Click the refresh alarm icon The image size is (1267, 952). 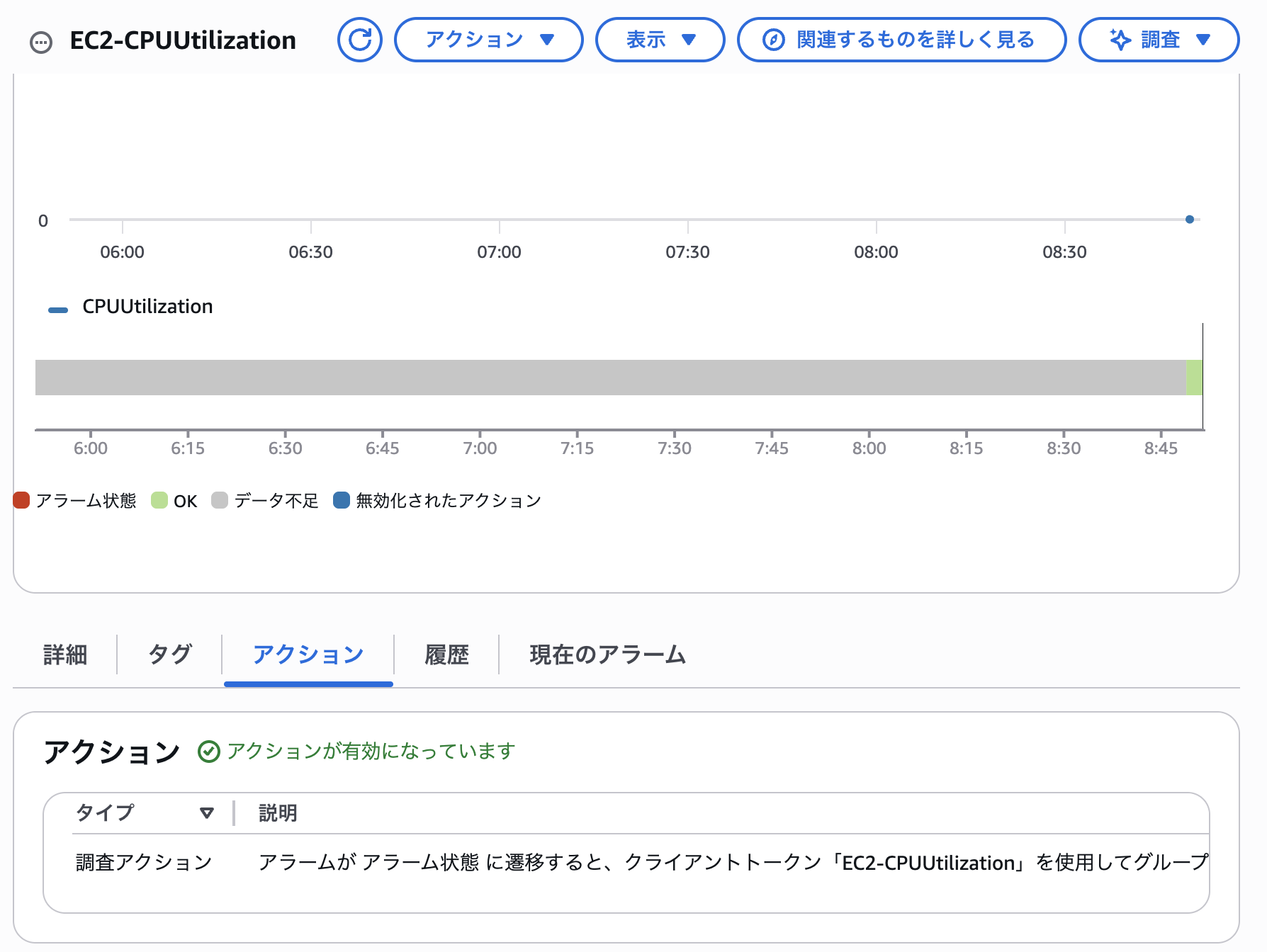[360, 40]
